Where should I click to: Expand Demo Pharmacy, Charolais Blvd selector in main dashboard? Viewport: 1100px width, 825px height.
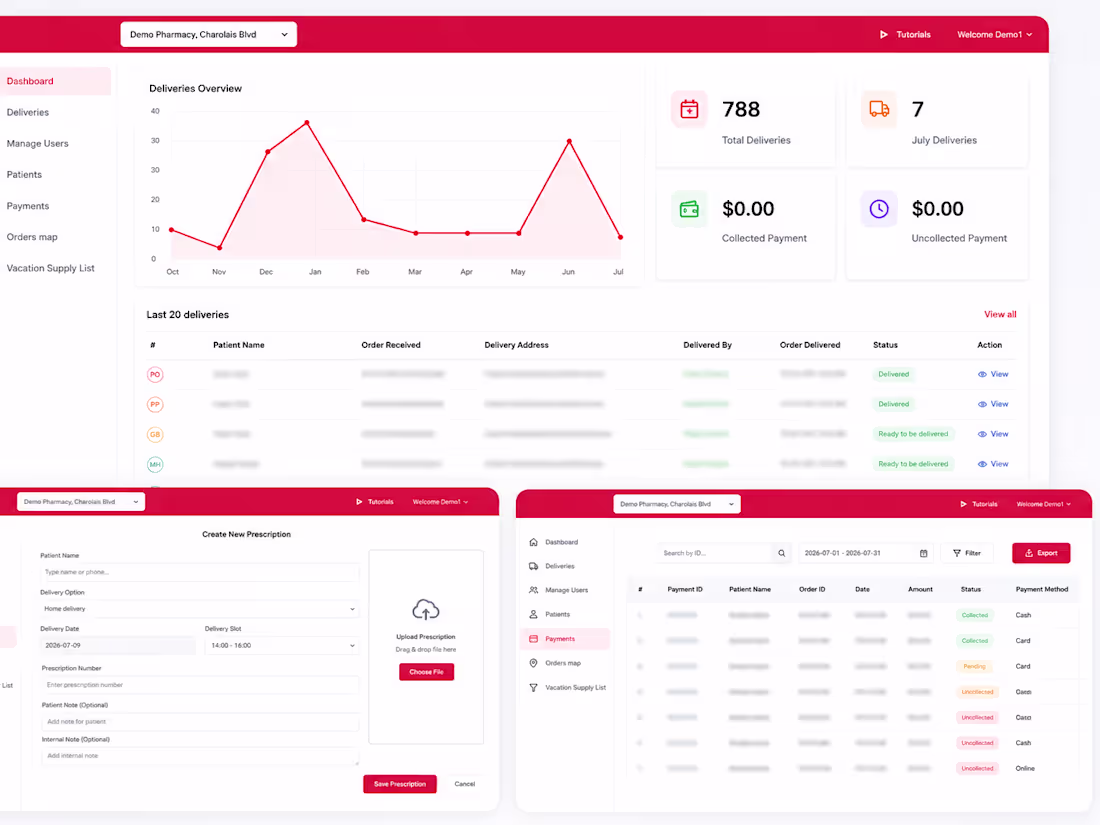(x=209, y=34)
